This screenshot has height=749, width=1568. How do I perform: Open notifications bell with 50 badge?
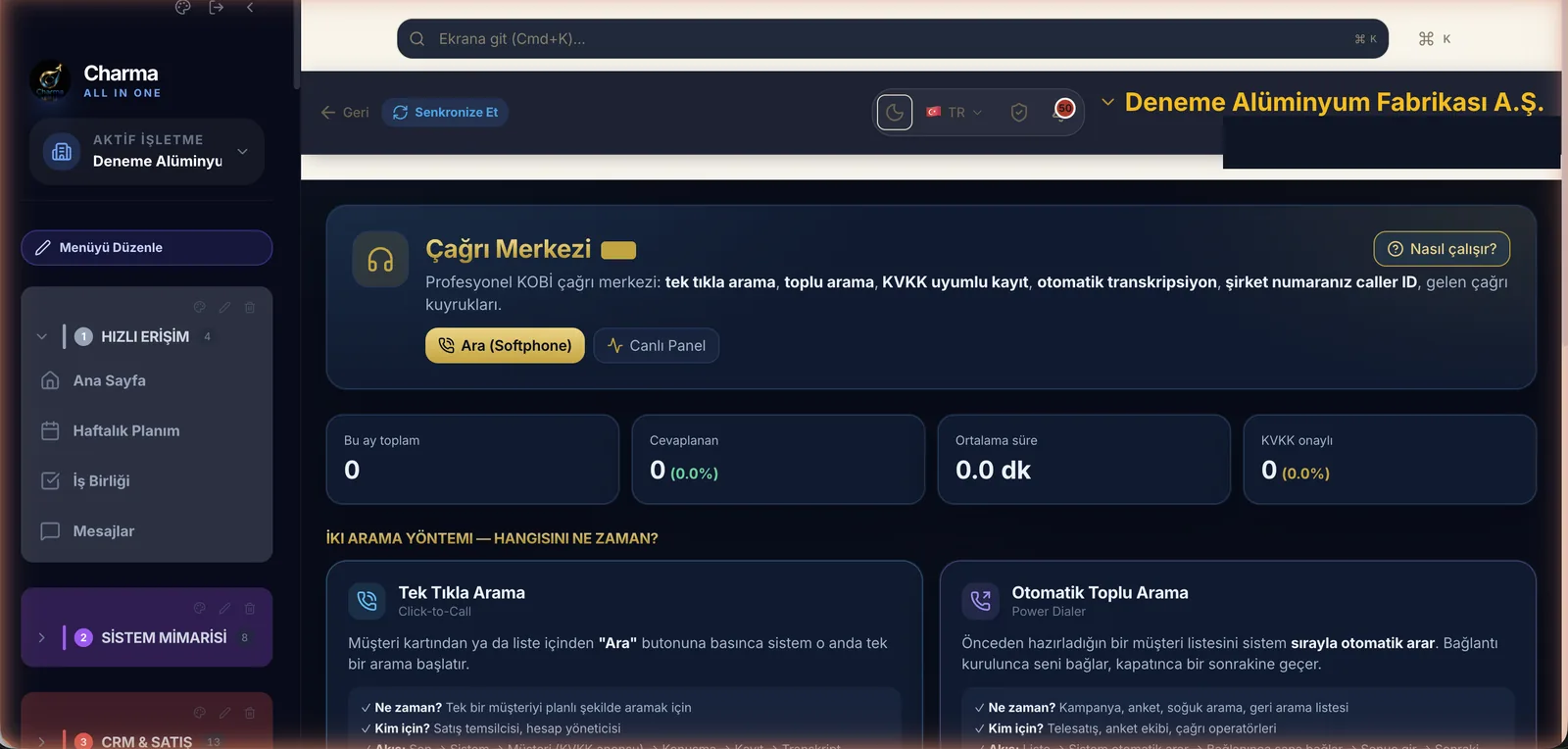tap(1062, 111)
